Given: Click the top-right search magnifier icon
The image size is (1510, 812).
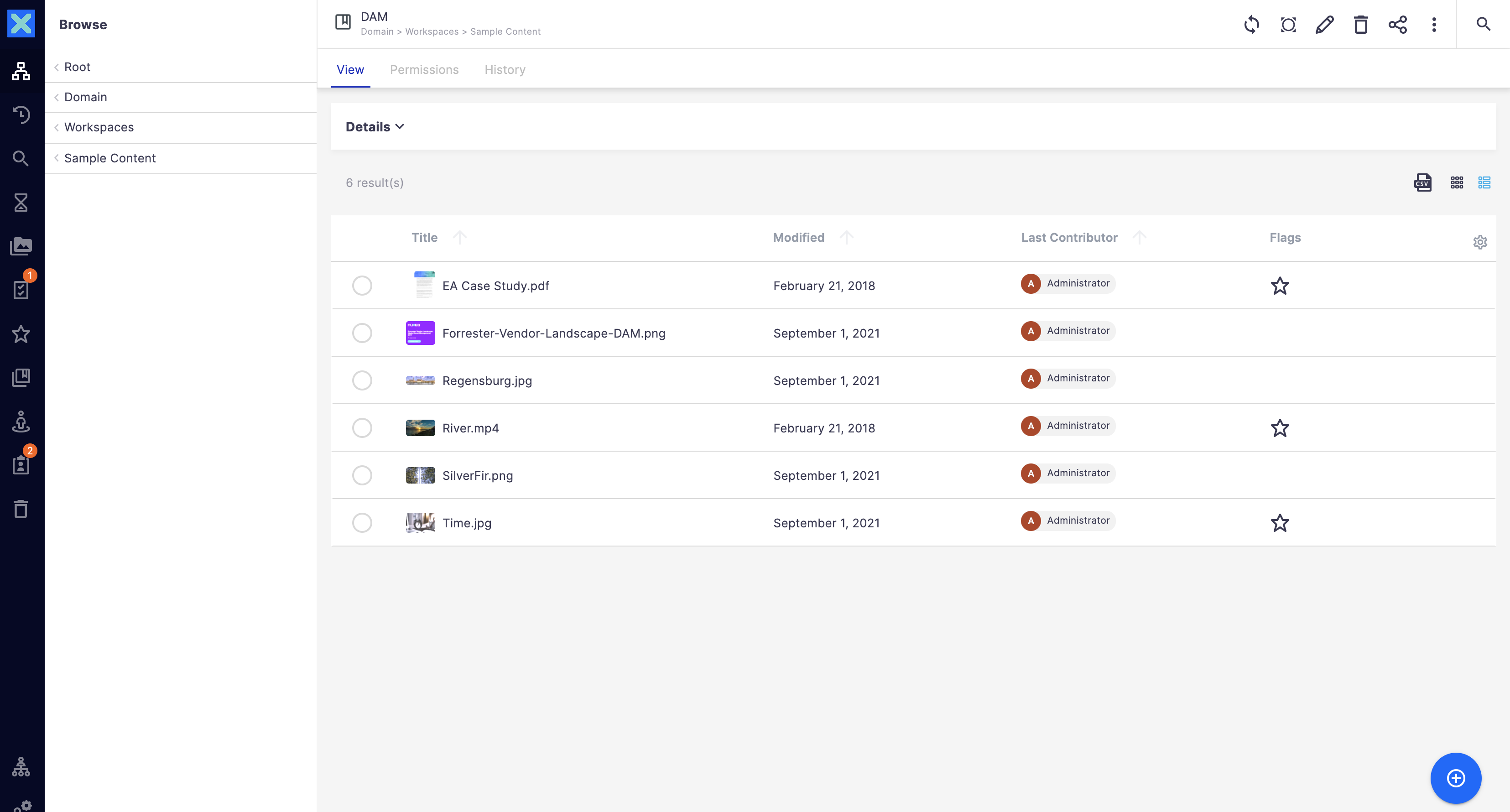Looking at the screenshot, I should click(1483, 24).
